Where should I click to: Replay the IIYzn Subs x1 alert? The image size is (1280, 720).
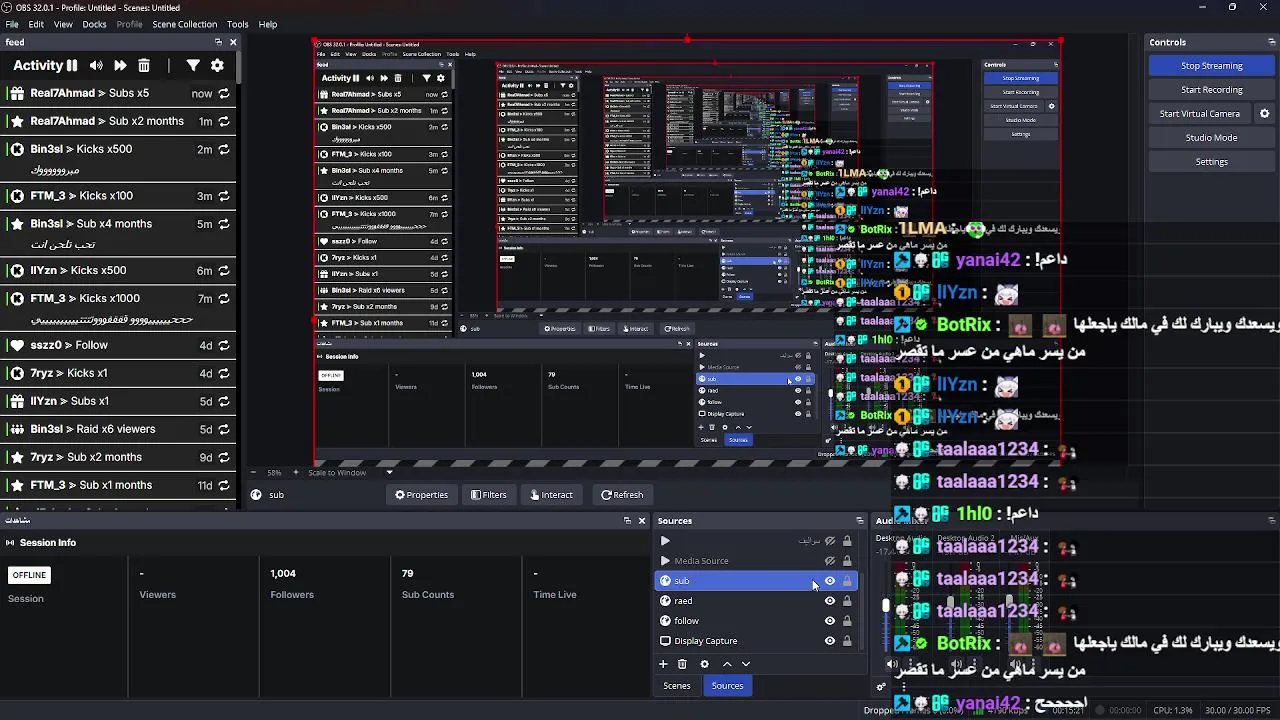pyautogui.click(x=224, y=401)
